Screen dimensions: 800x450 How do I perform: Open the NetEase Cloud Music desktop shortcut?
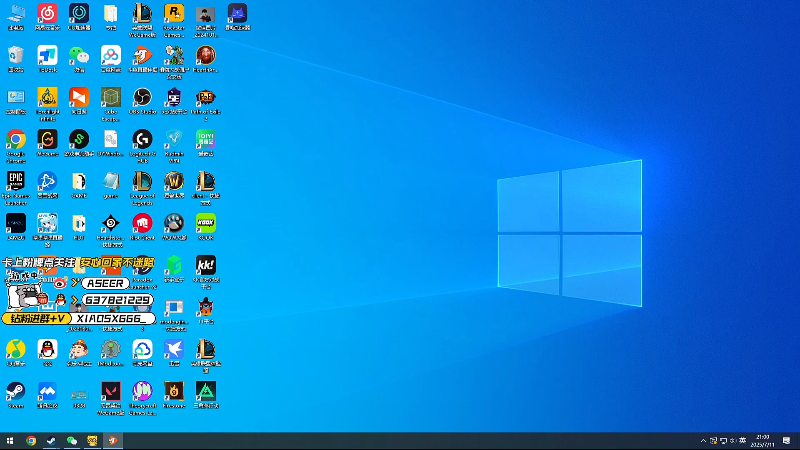47,14
